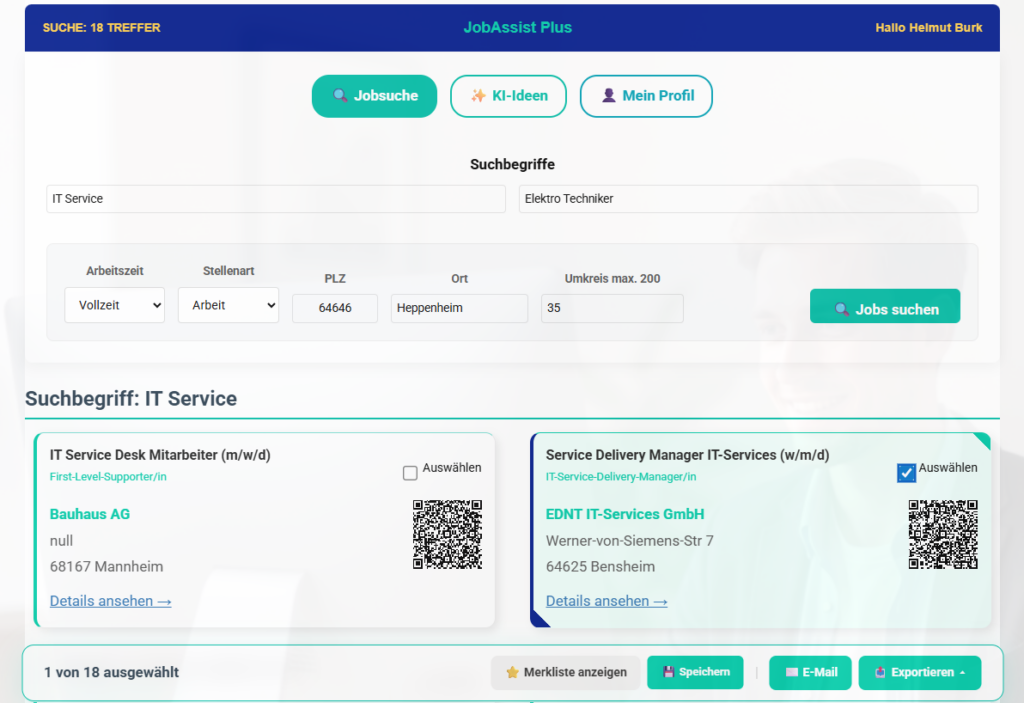Click the IT Service search term field
The width and height of the screenshot is (1024, 703).
(276, 199)
